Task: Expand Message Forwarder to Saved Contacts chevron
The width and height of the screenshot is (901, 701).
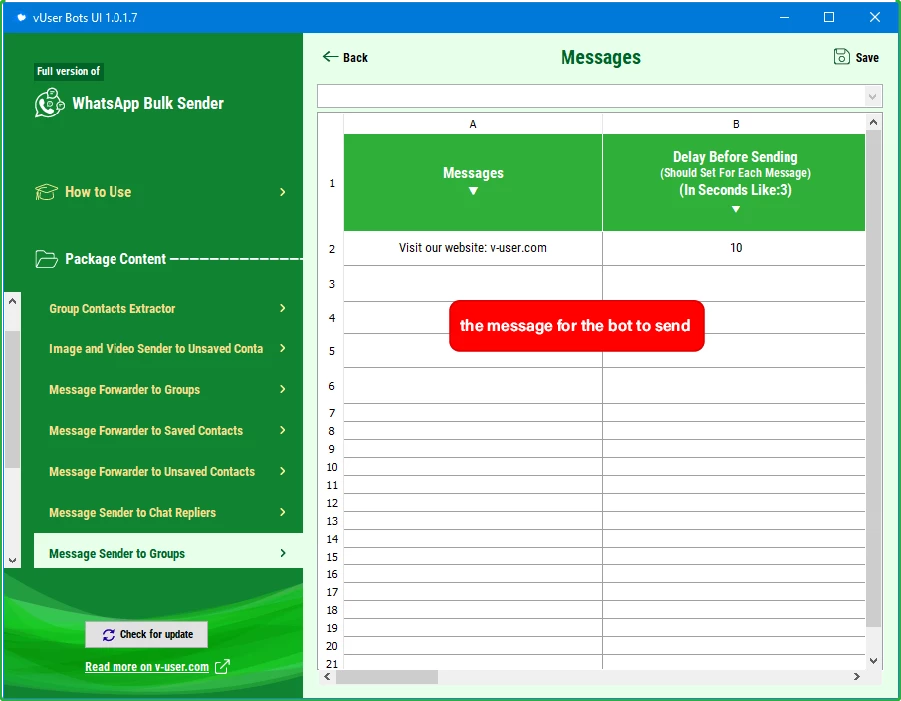Action: tap(283, 430)
